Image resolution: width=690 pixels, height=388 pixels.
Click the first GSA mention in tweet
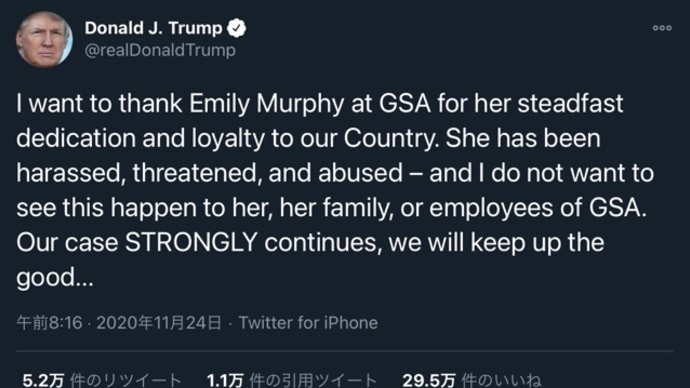(405, 104)
